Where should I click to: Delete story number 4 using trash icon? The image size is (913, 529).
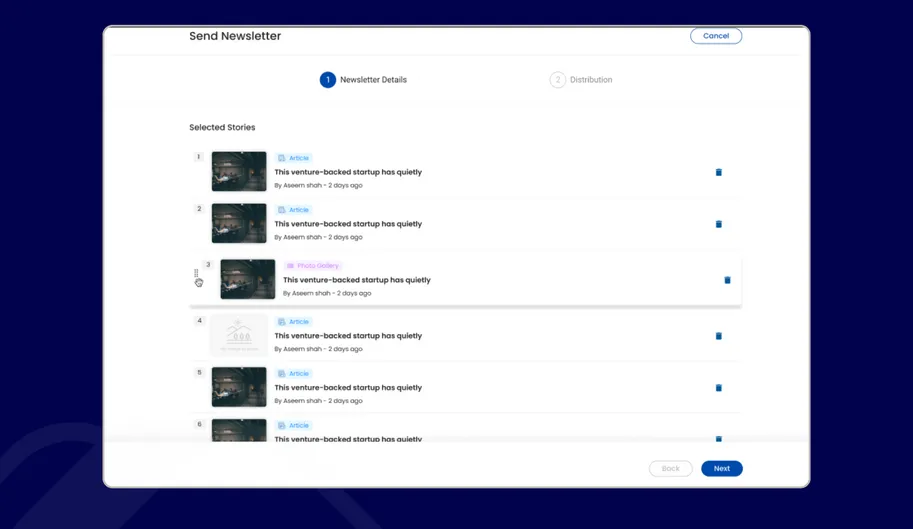(718, 336)
